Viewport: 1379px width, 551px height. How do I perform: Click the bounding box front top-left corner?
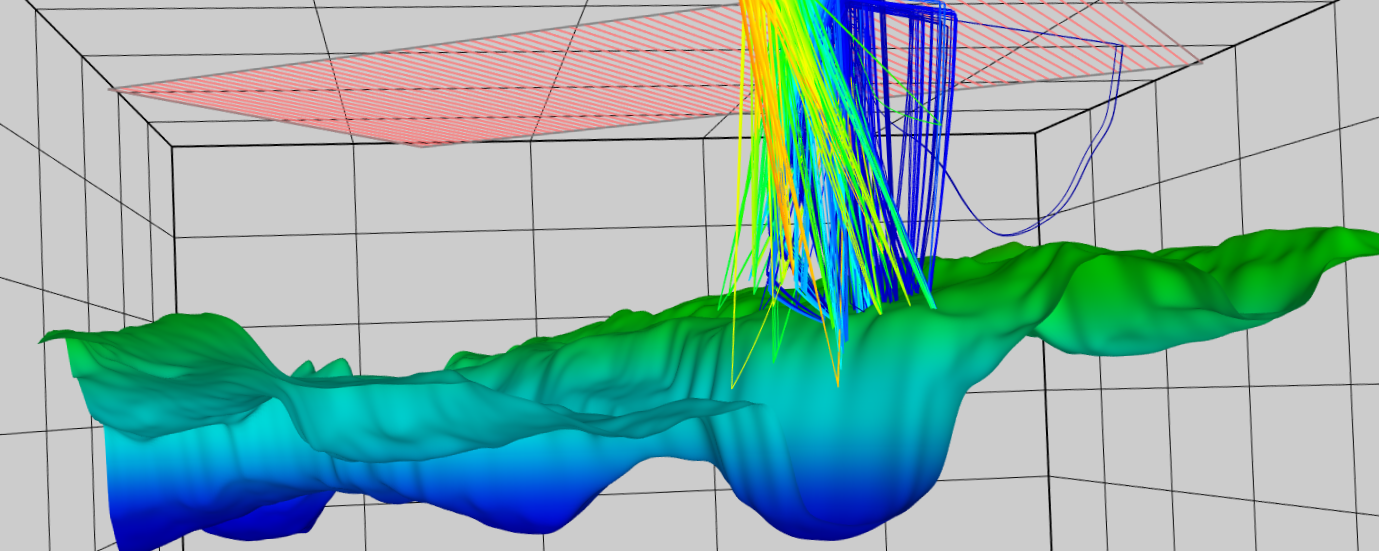pyautogui.click(x=173, y=147)
